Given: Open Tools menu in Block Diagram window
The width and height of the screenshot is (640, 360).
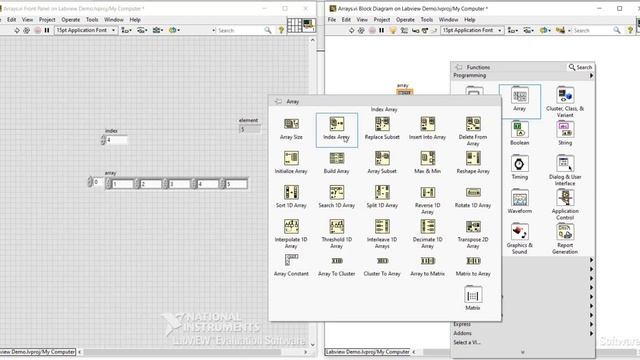Looking at the screenshot, I should [427, 20].
